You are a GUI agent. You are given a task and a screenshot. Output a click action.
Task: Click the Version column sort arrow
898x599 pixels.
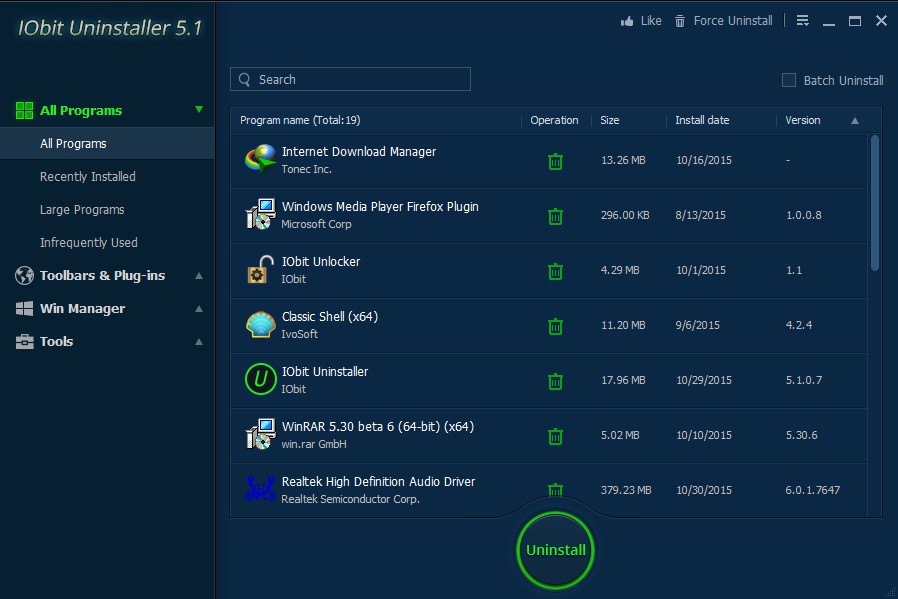854,121
